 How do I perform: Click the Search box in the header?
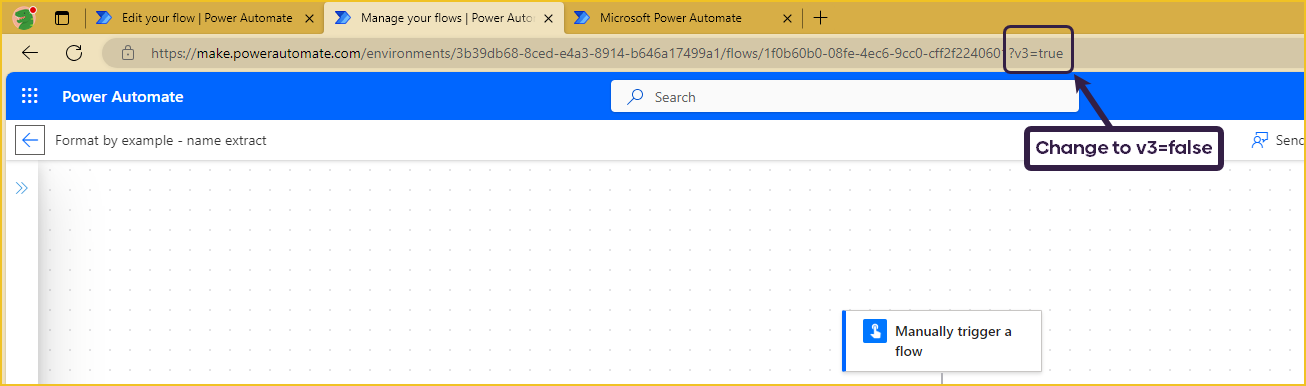tap(845, 97)
